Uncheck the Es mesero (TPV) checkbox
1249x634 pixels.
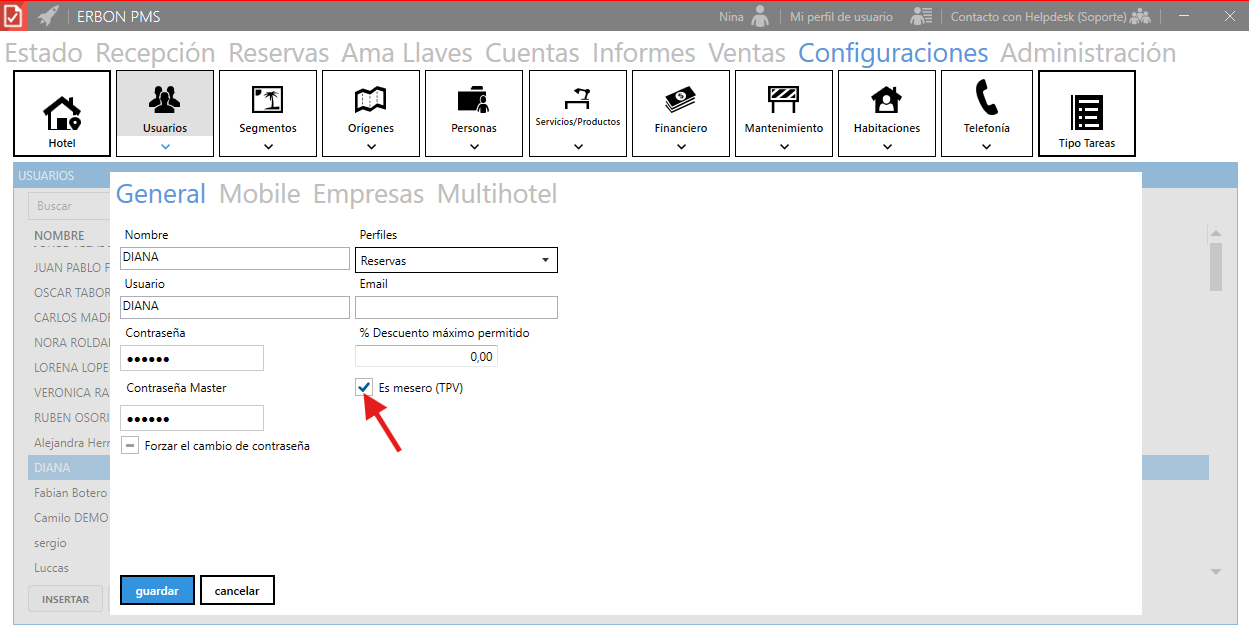(364, 388)
